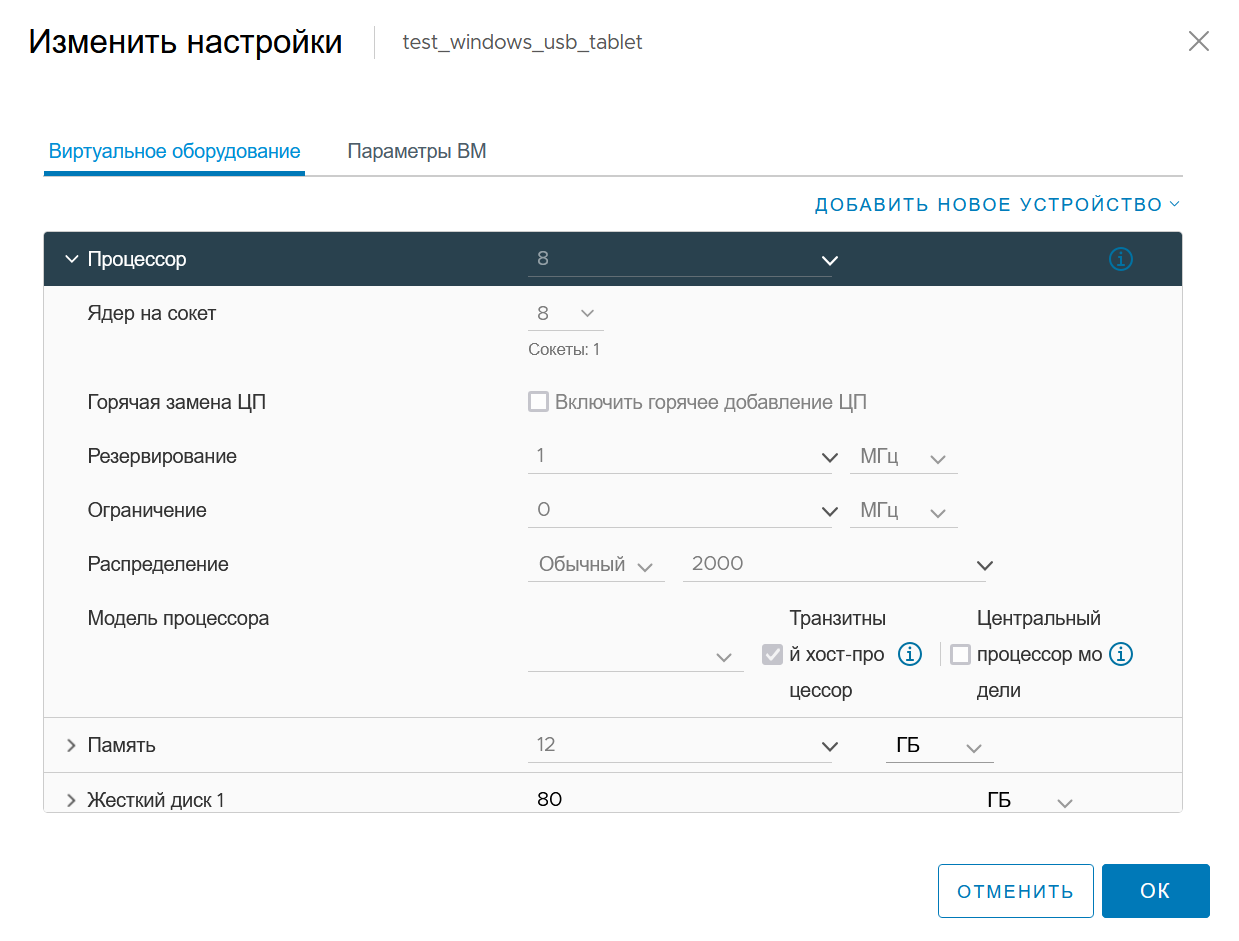Change Резервирование unit МГц dropdown
This screenshot has width=1239, height=941.
pos(904,457)
